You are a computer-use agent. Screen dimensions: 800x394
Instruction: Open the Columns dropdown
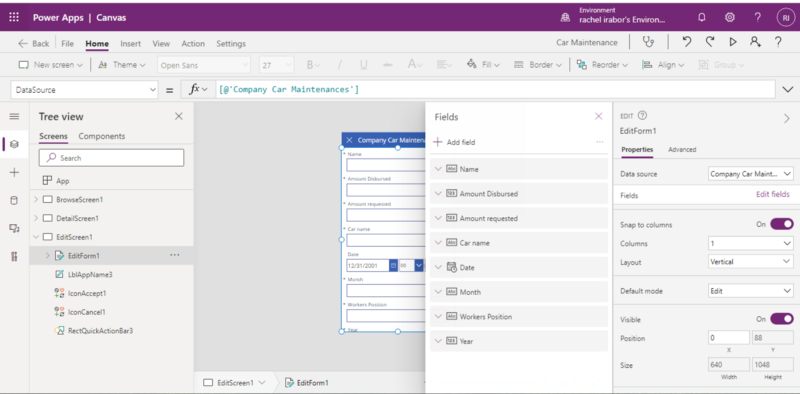pos(751,243)
